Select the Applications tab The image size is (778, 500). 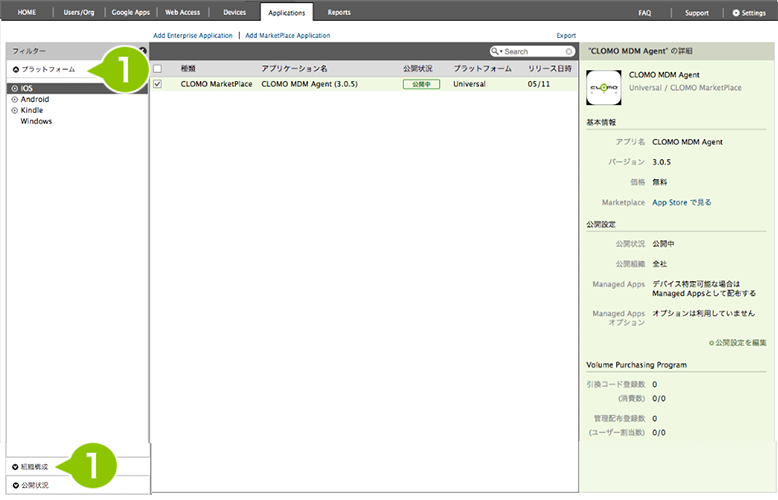tap(286, 12)
